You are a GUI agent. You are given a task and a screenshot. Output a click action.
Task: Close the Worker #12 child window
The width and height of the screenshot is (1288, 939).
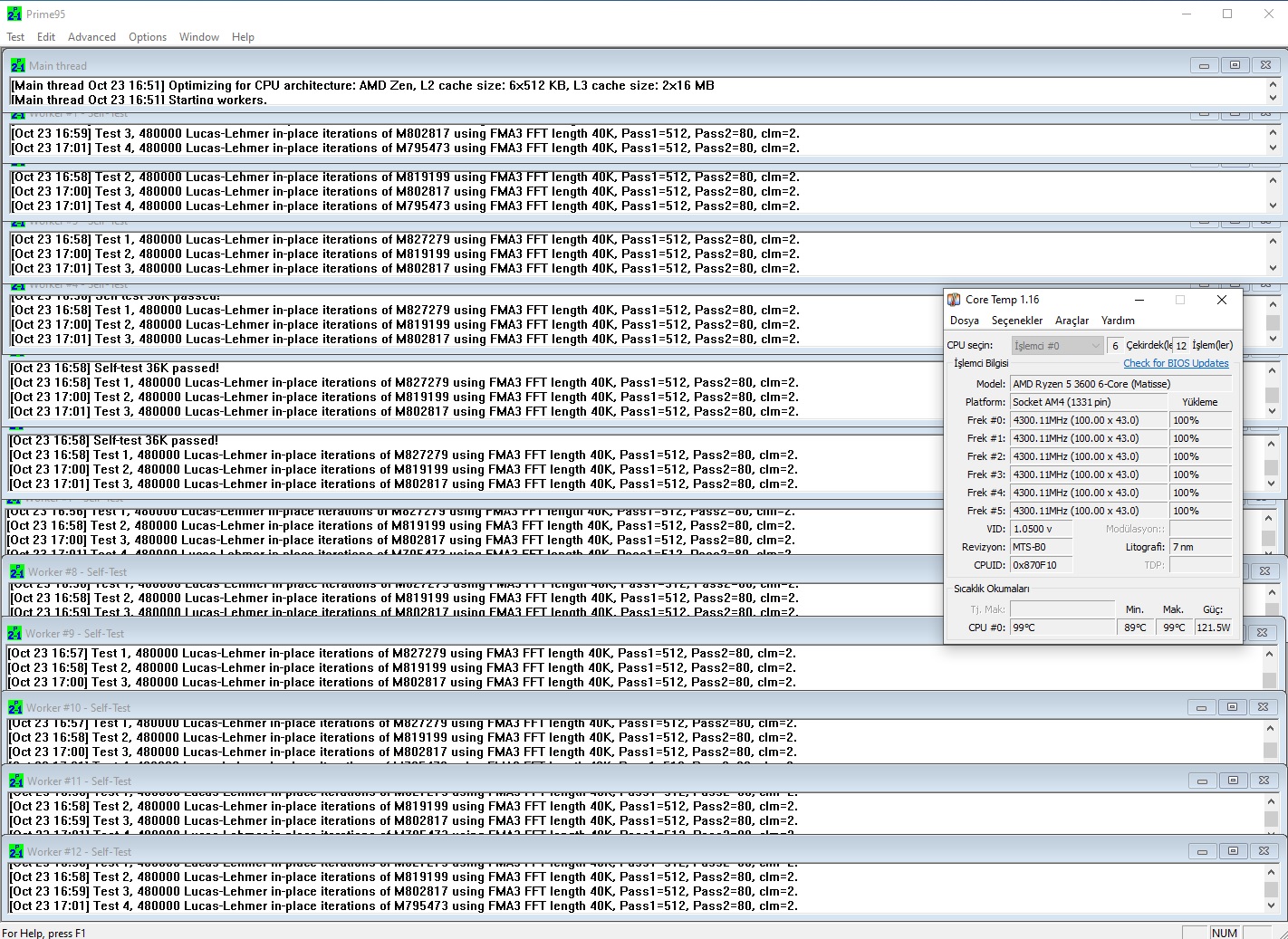1264,851
